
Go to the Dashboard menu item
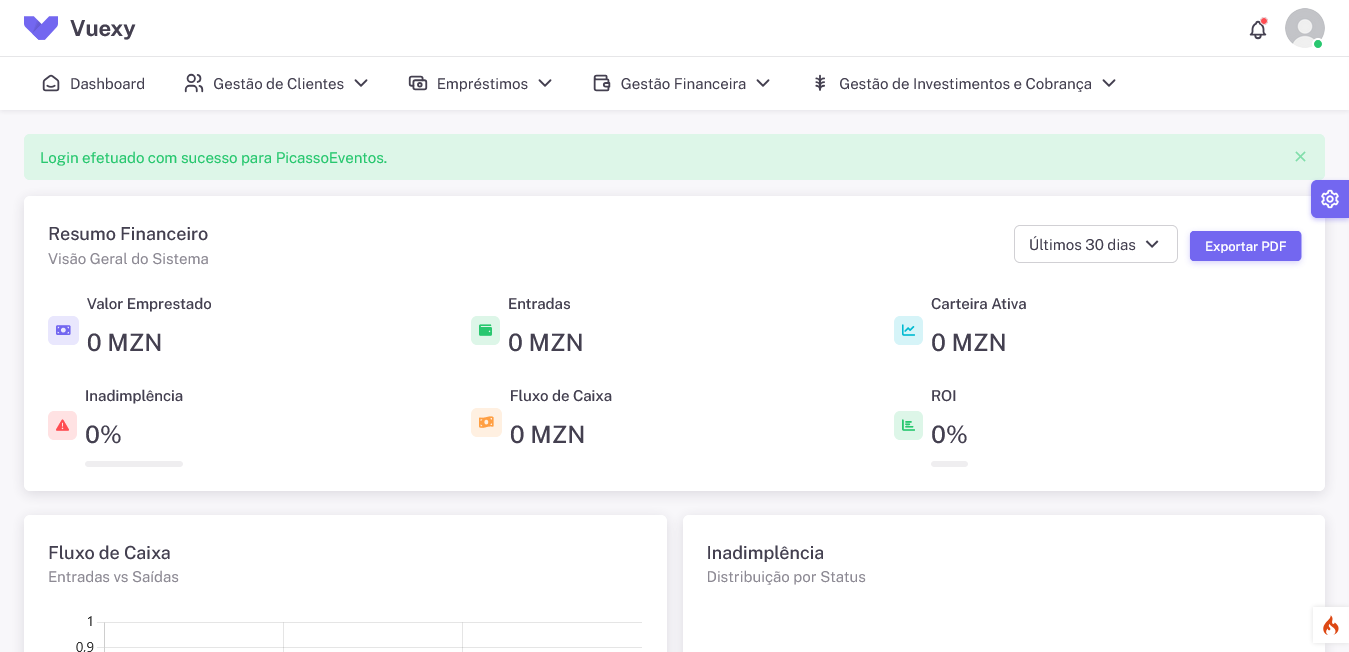(x=94, y=84)
